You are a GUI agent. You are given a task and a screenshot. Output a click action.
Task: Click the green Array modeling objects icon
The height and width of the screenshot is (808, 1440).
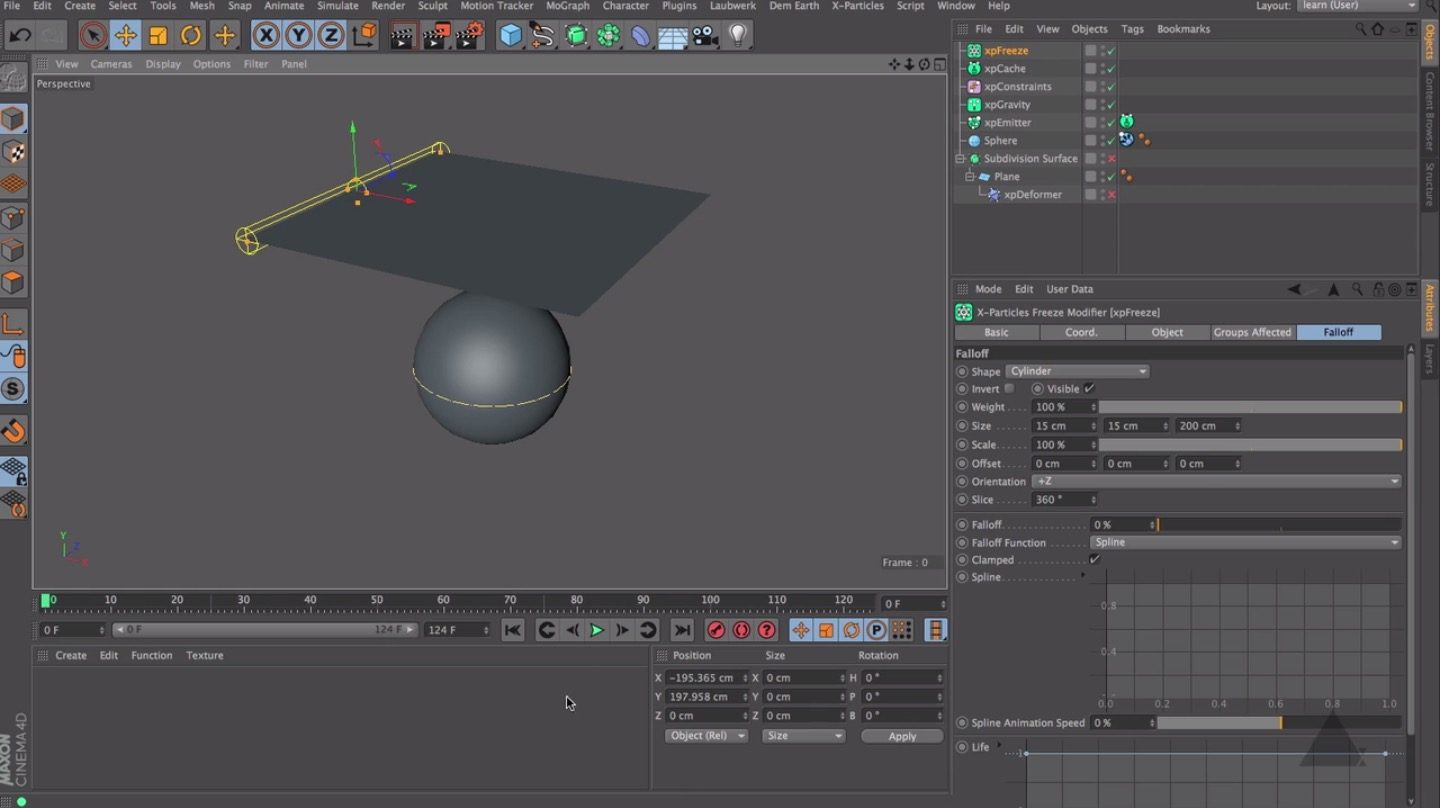(x=608, y=36)
